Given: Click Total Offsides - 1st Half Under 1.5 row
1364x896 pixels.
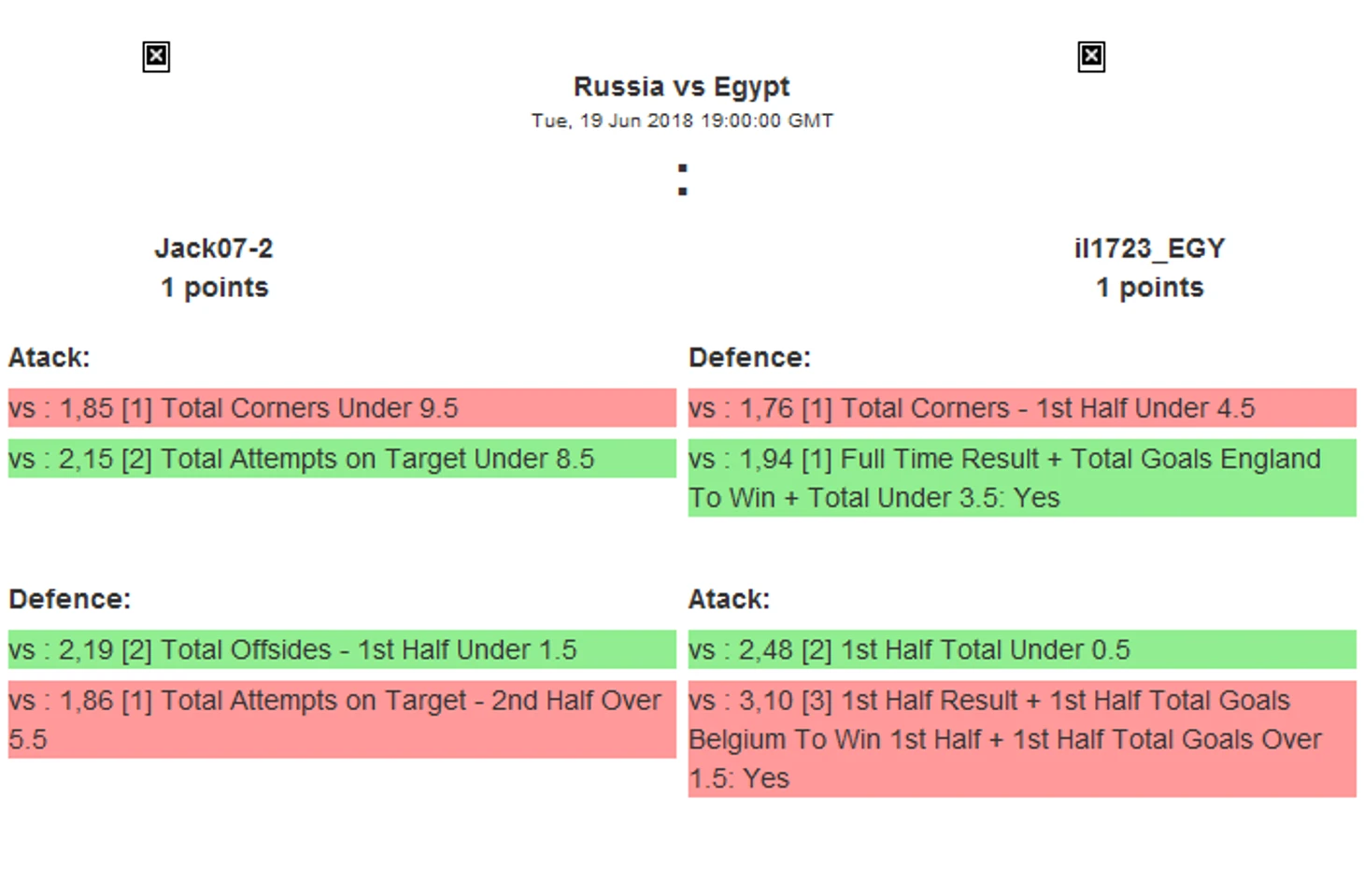Looking at the screenshot, I should [x=342, y=650].
